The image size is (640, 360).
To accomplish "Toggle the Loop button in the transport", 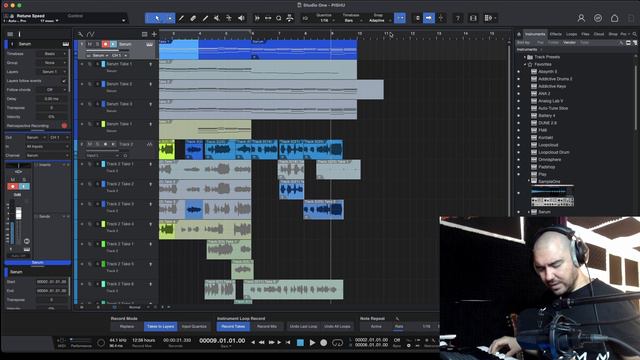I will pos(337,343).
